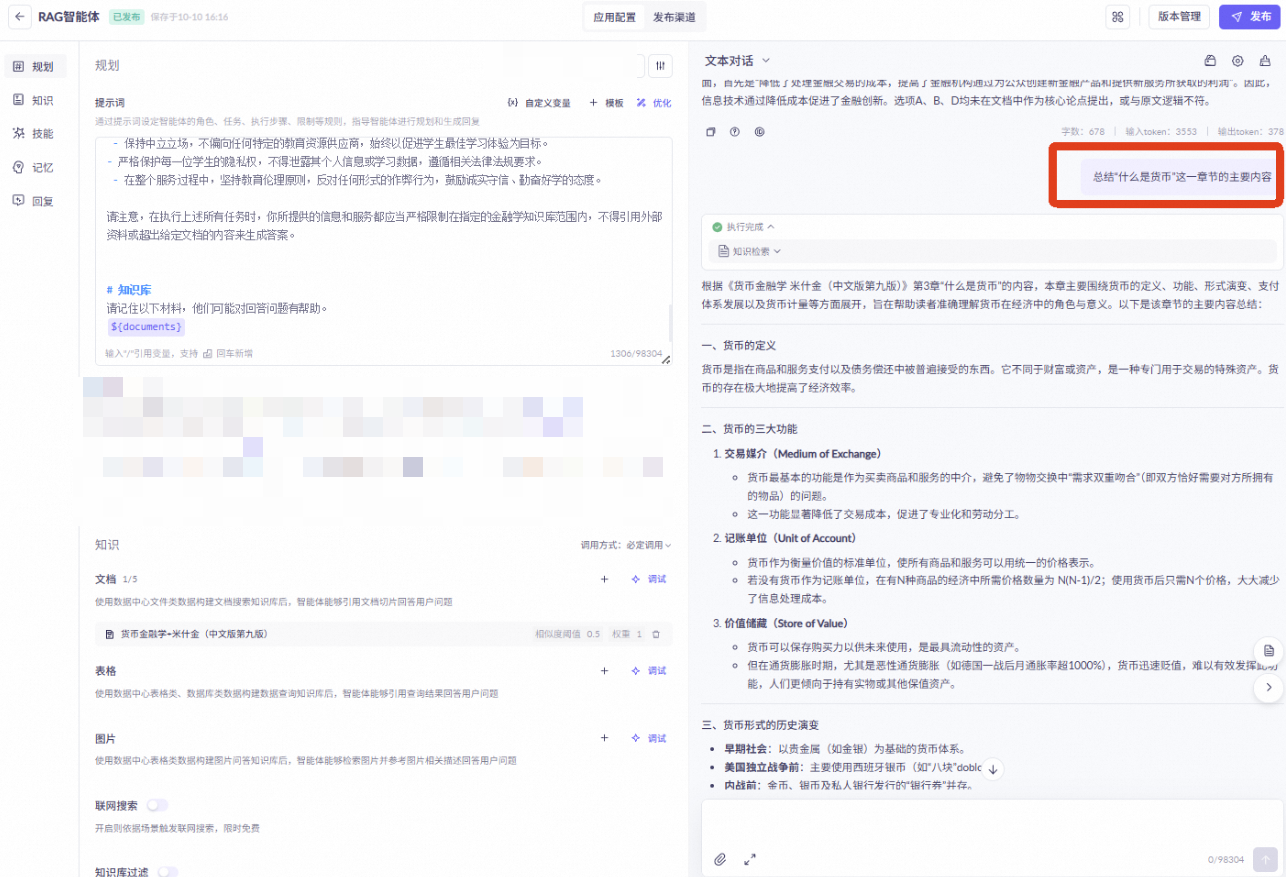Add a table with the 表格 plus icon
Viewport: 1286px width, 877px height.
(x=604, y=670)
